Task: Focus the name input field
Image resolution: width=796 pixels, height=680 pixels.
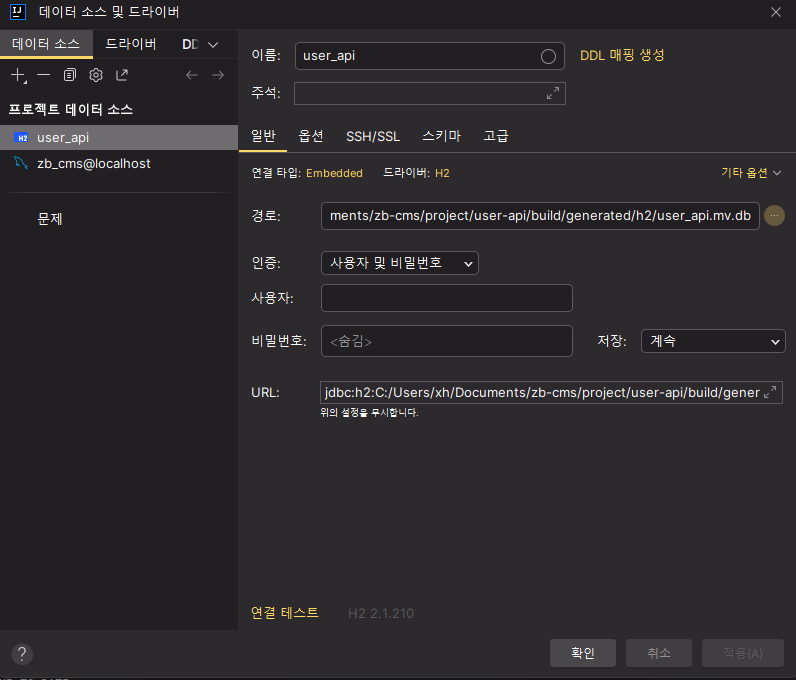Action: tap(429, 56)
